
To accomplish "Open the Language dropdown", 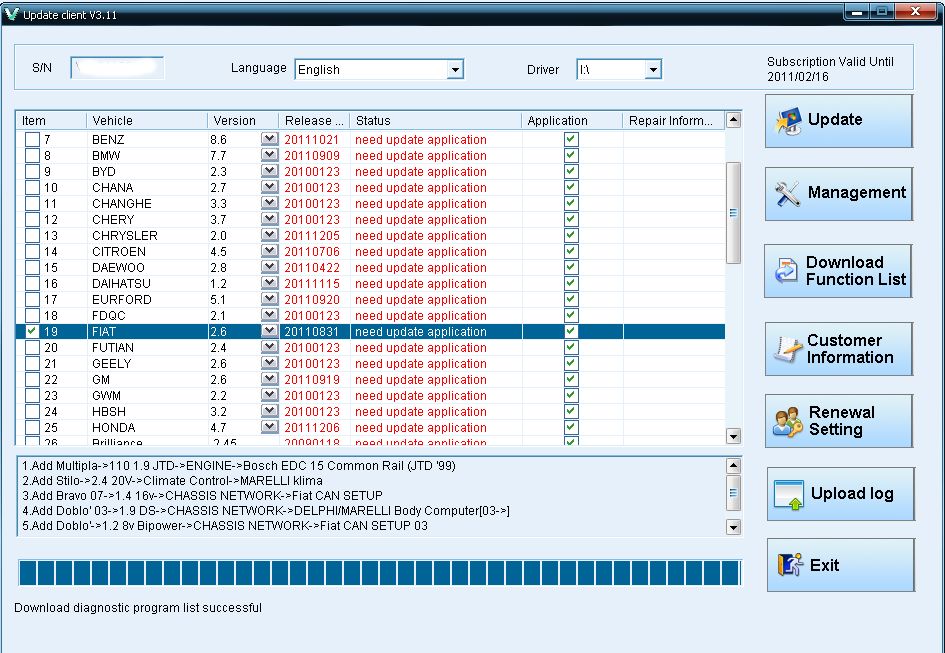I will (455, 70).
